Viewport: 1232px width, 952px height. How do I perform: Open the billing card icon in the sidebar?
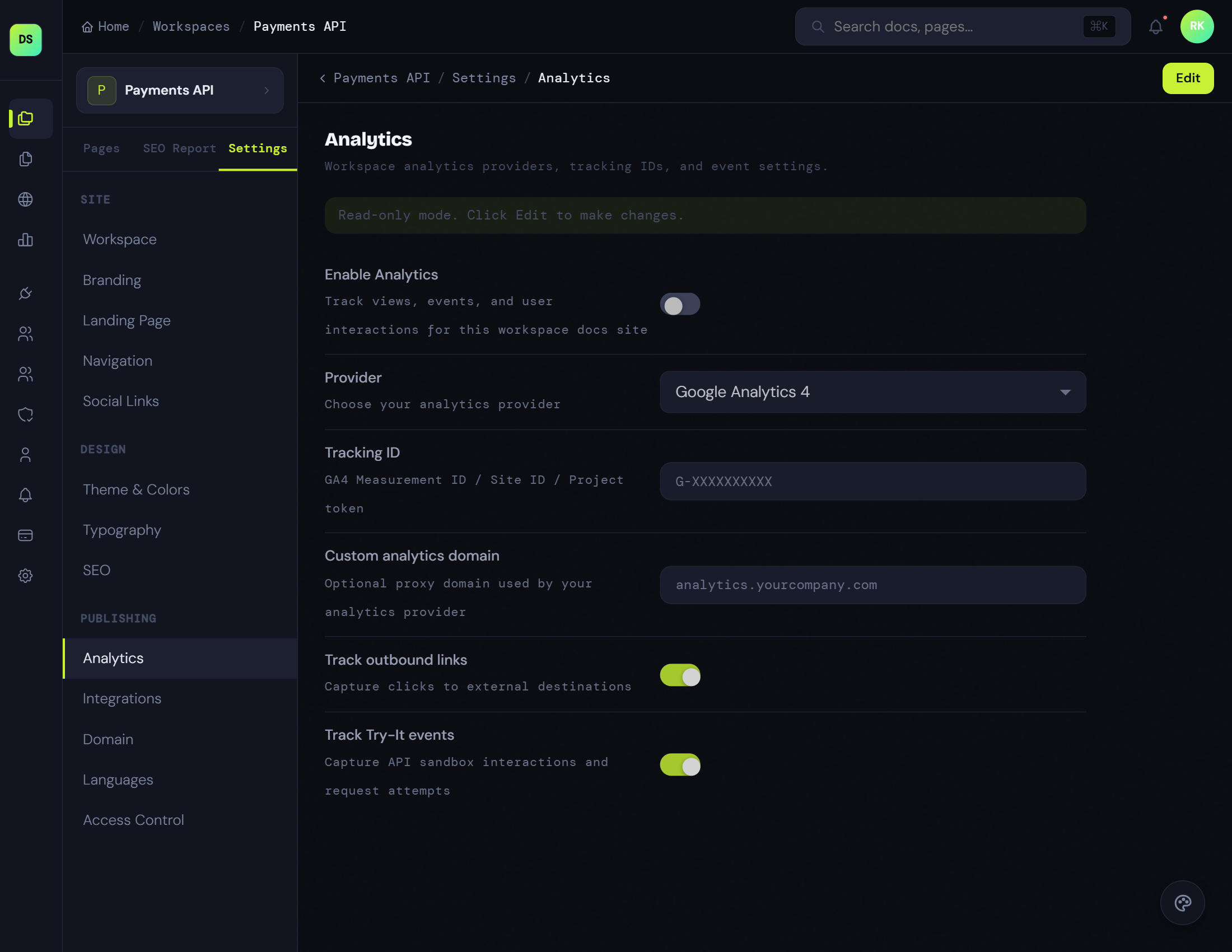click(x=25, y=535)
